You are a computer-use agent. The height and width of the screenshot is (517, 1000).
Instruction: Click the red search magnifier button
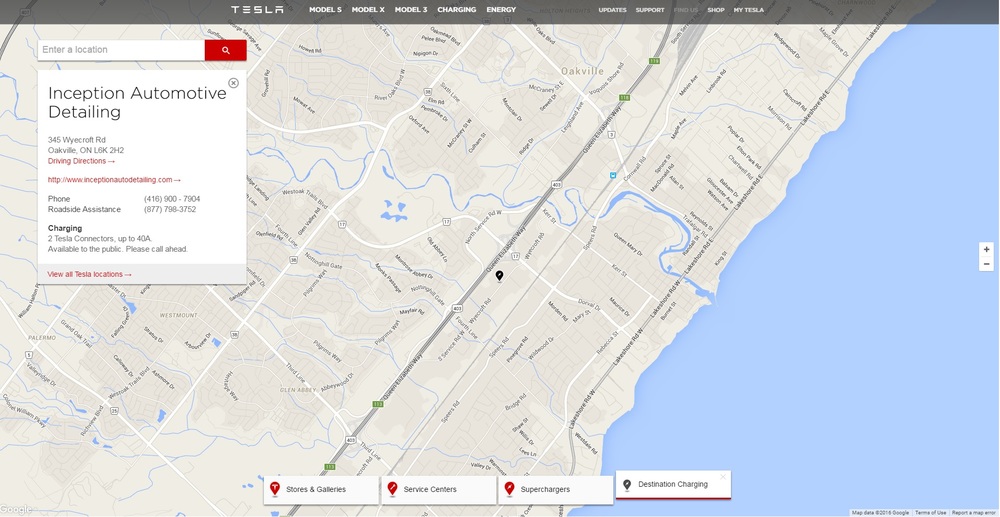coord(225,50)
